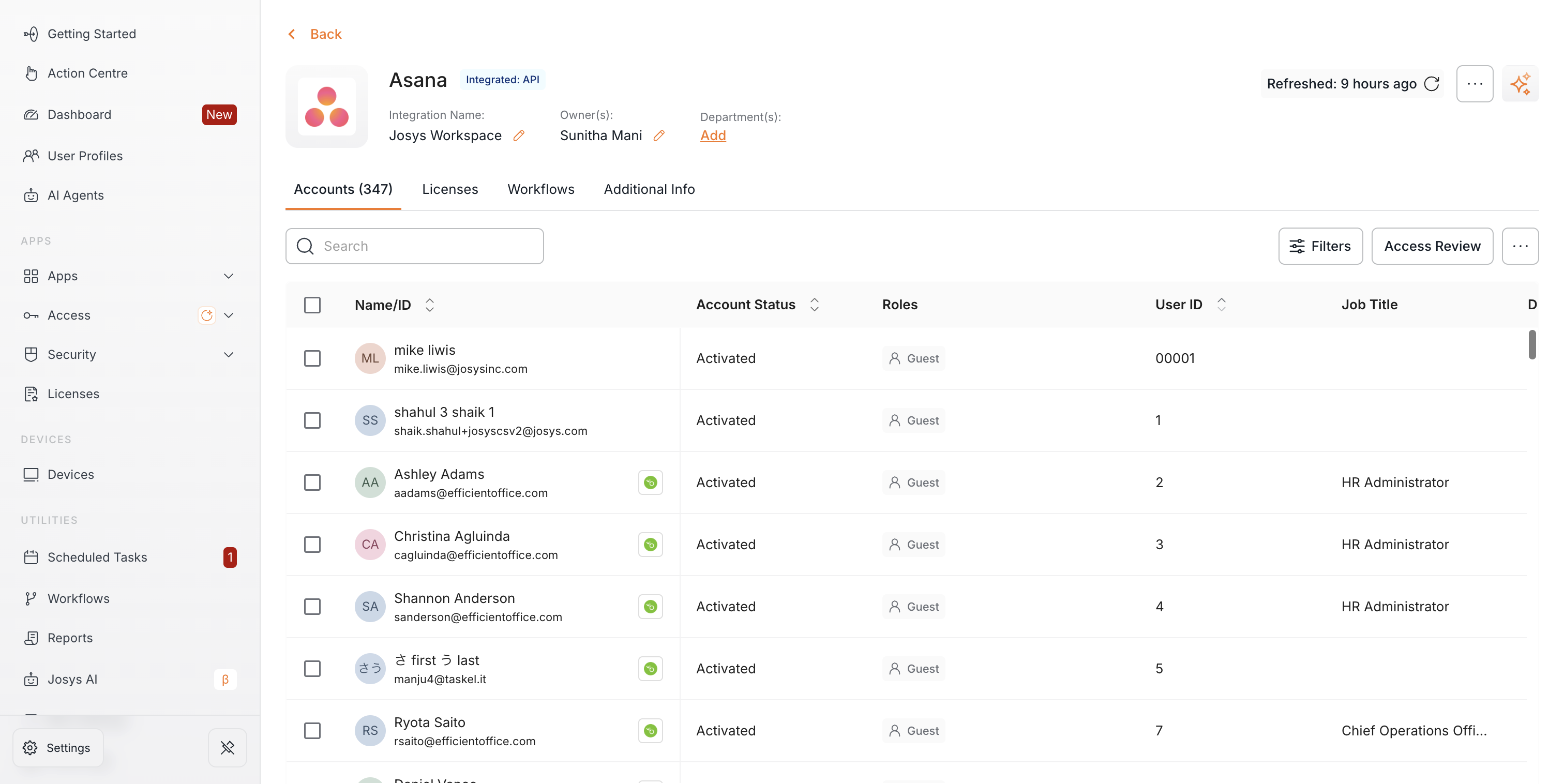Sort the table by Account Status
Screen dimensions: 1564x784
[x=814, y=305]
